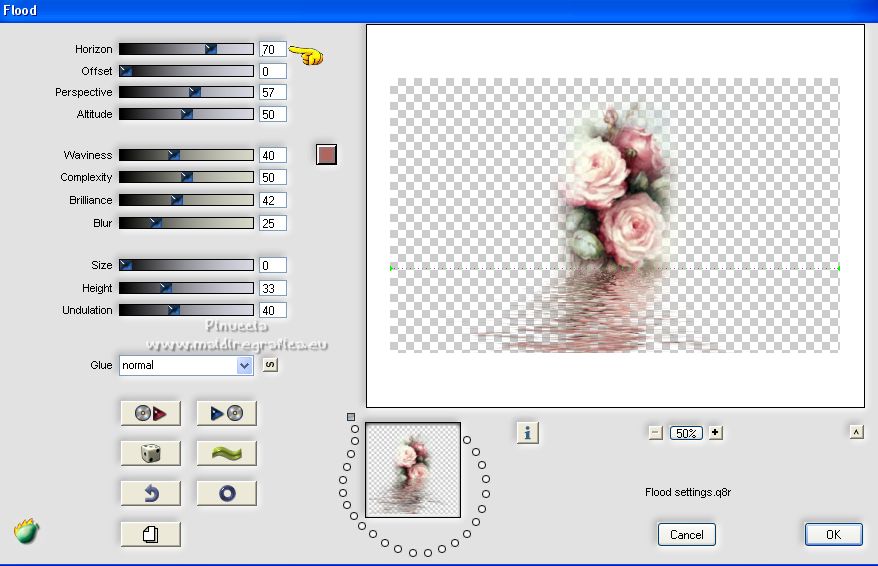Click the green horizon line right handle

click(838, 268)
